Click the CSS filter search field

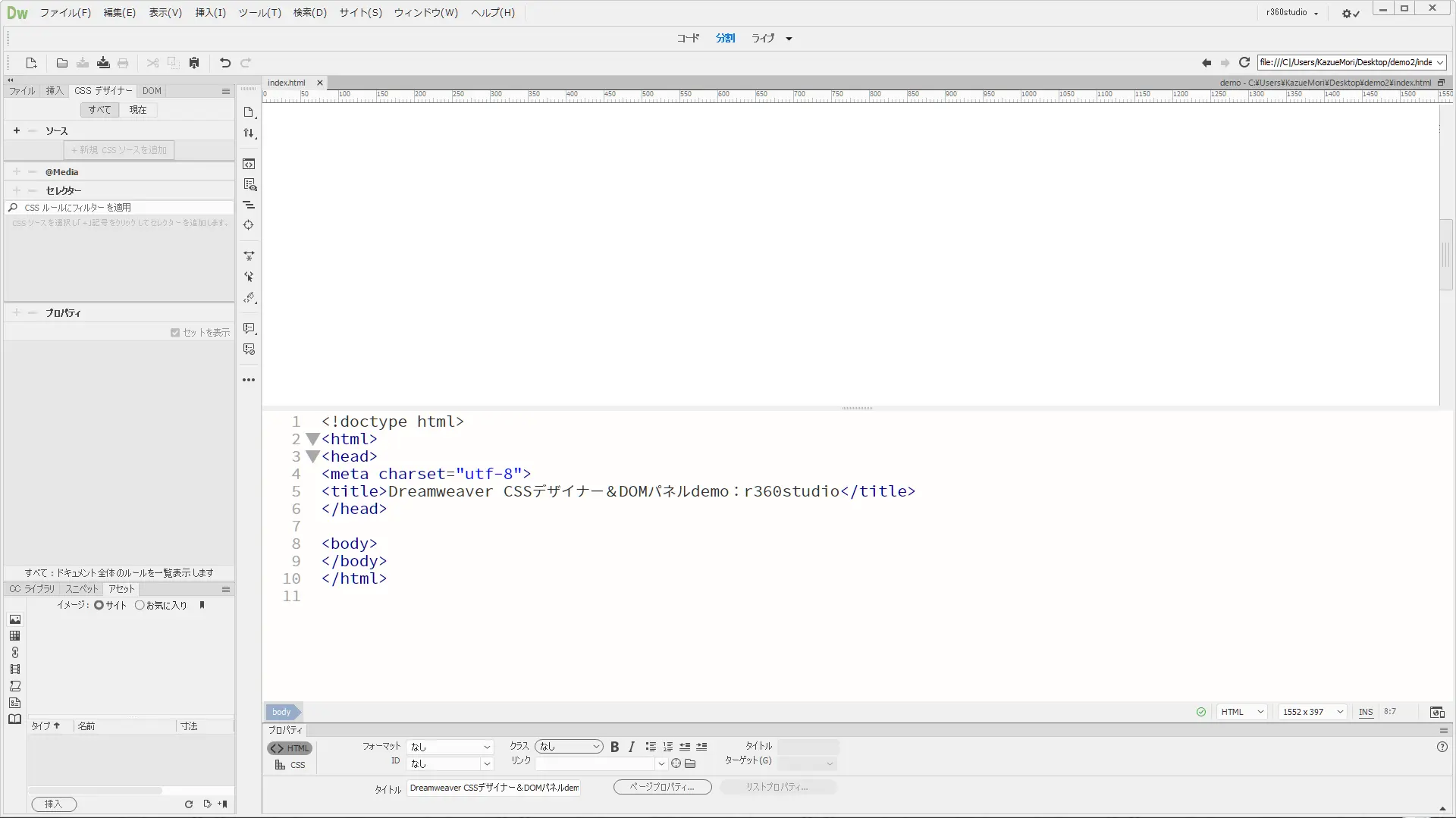(120, 208)
